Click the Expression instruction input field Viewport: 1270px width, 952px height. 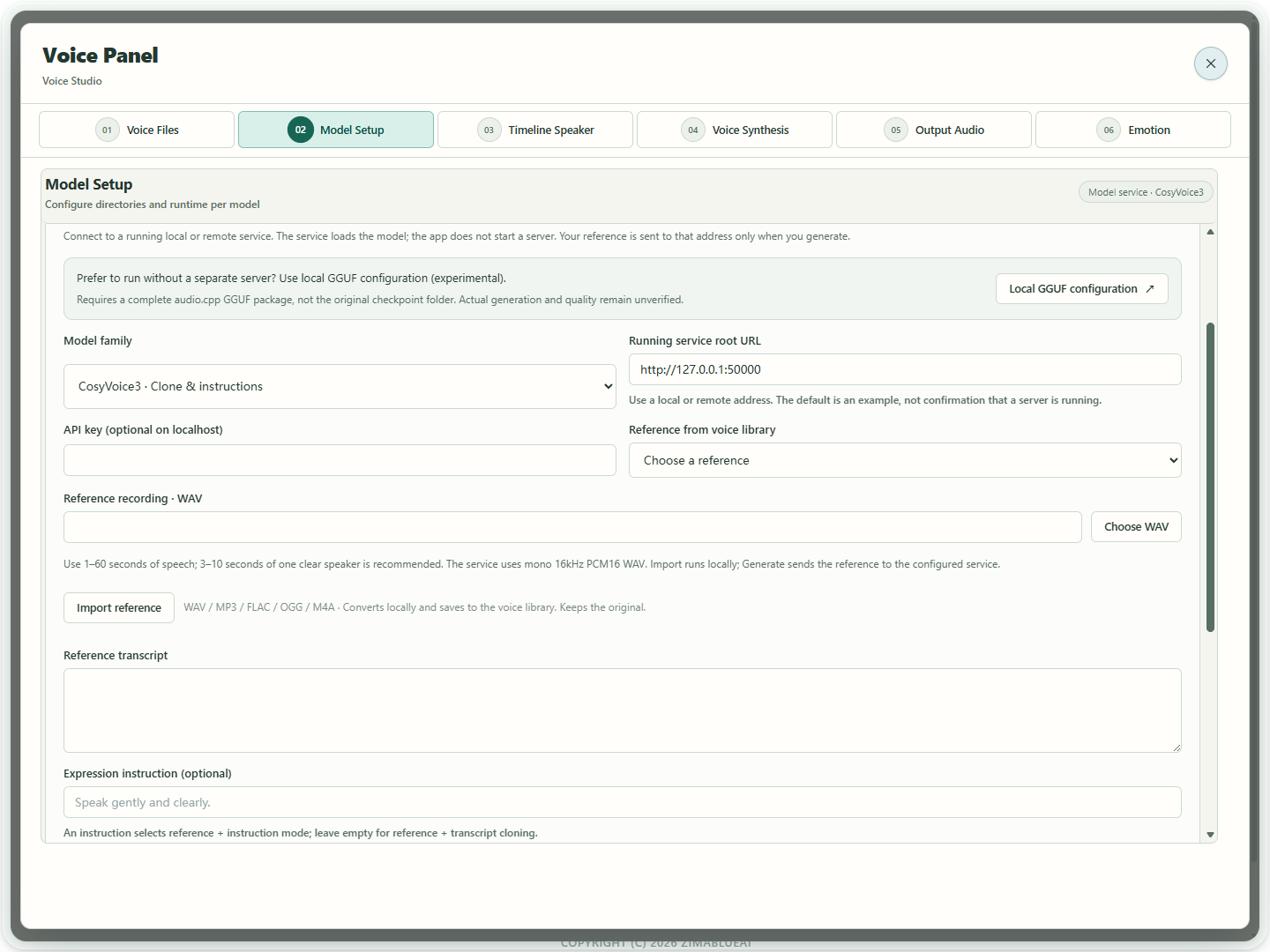tap(623, 802)
